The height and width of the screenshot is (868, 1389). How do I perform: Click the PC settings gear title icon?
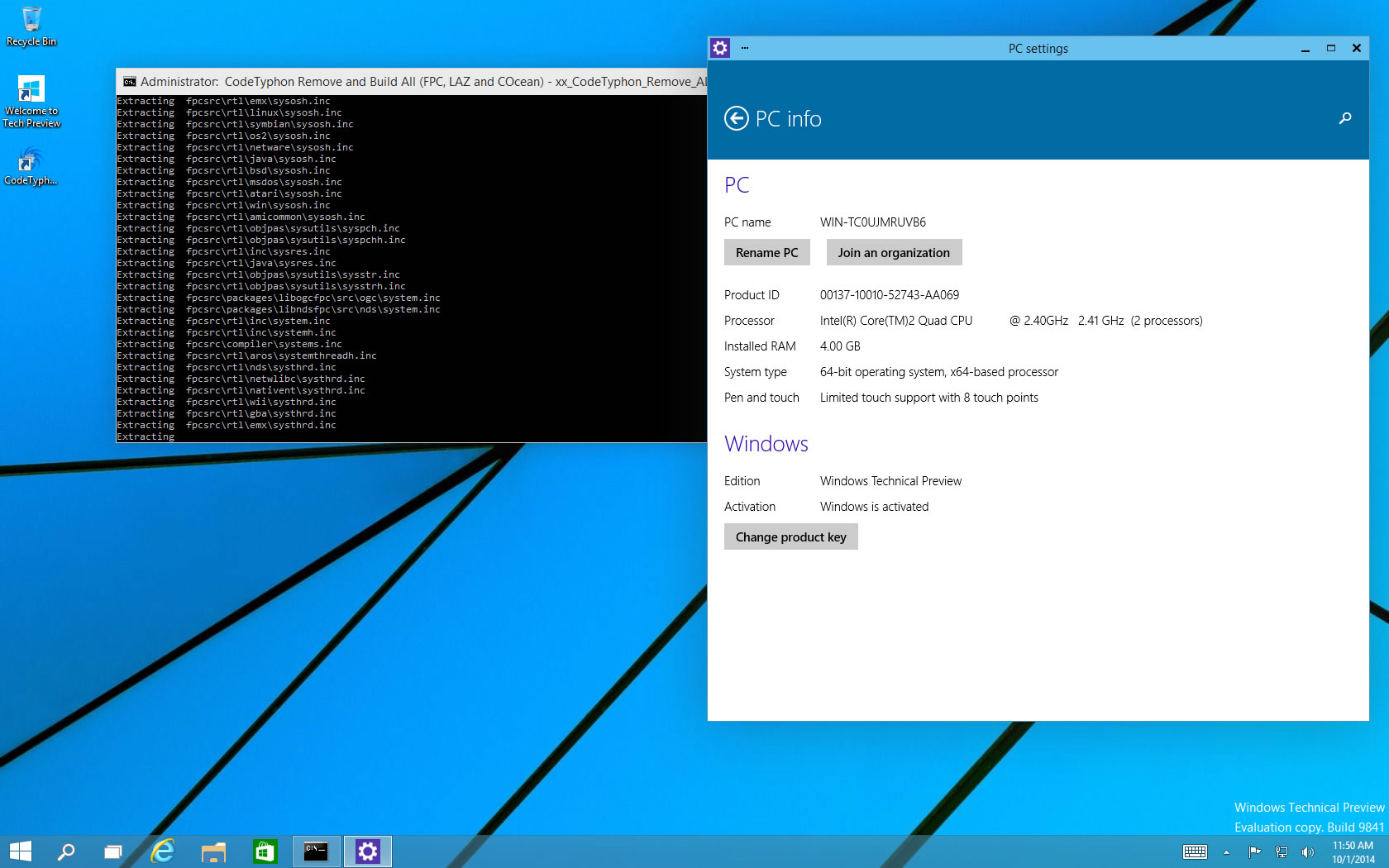pos(720,48)
